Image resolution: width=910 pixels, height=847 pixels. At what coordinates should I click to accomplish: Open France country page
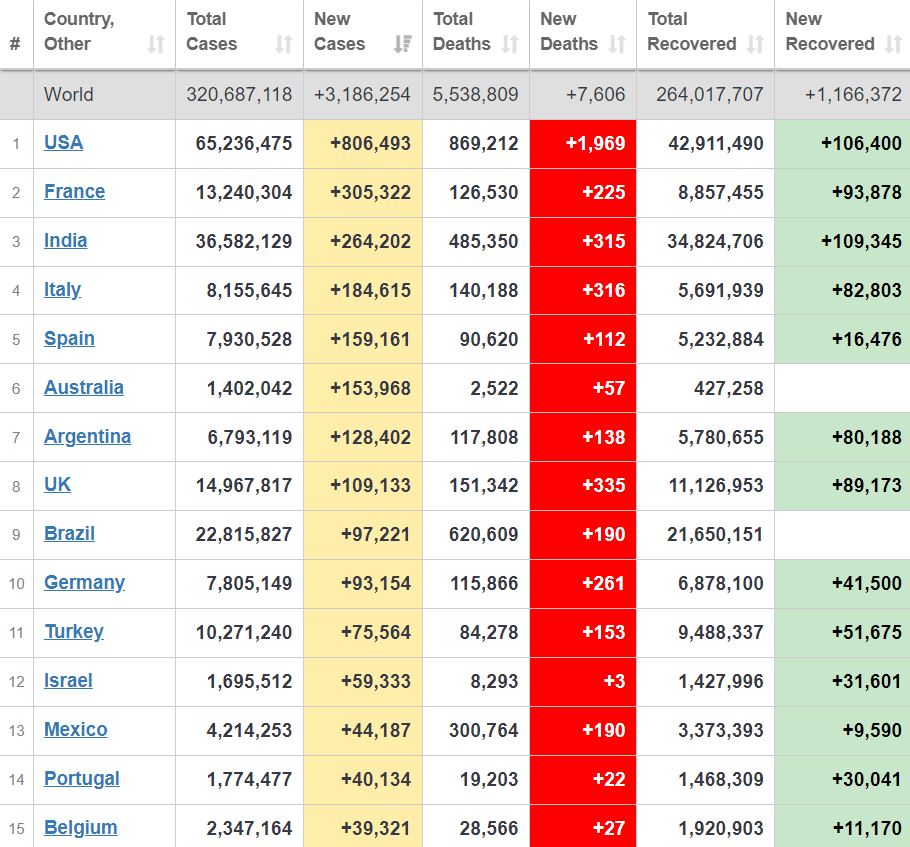(74, 192)
